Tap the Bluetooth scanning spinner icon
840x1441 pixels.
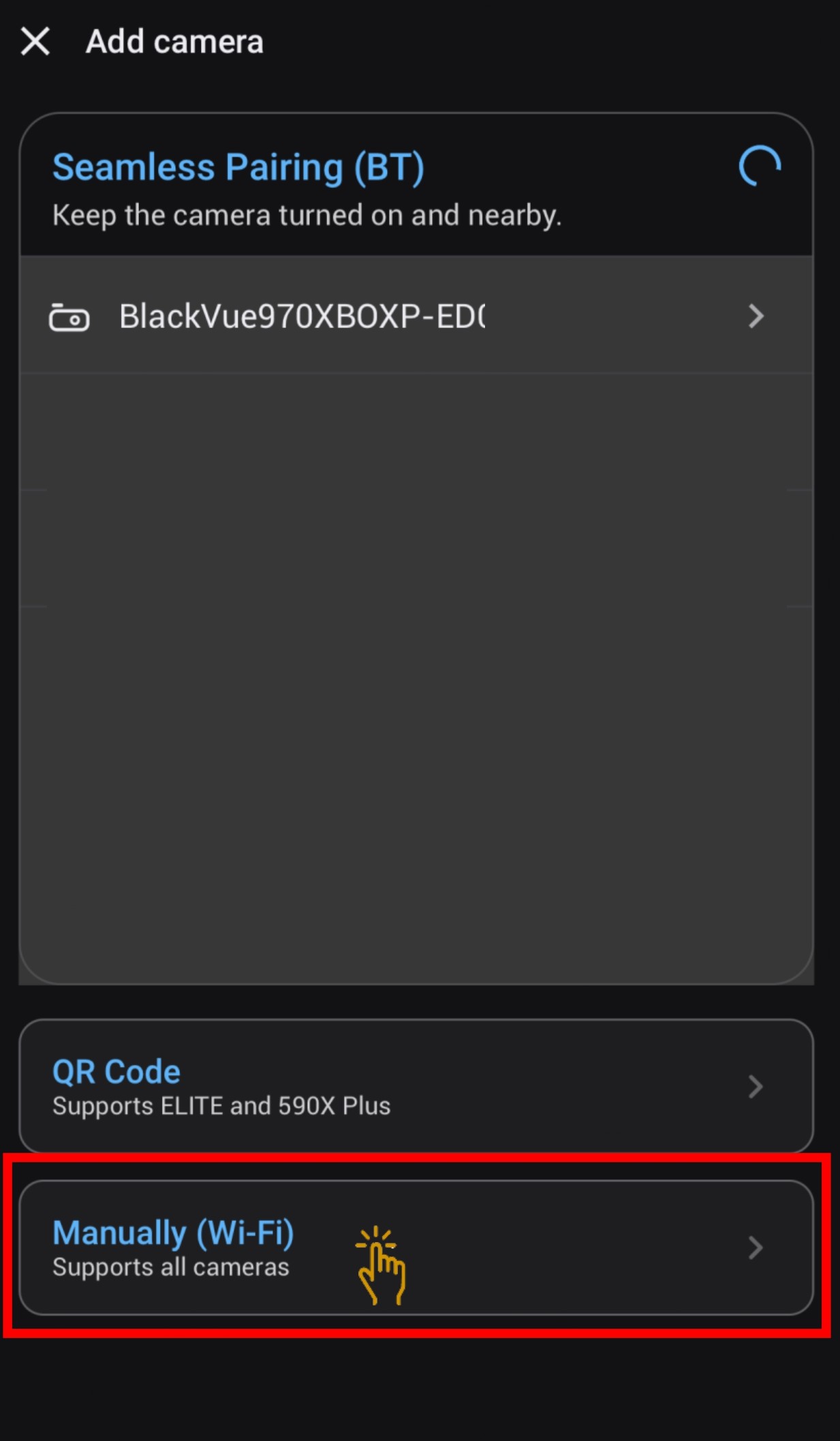pos(760,166)
